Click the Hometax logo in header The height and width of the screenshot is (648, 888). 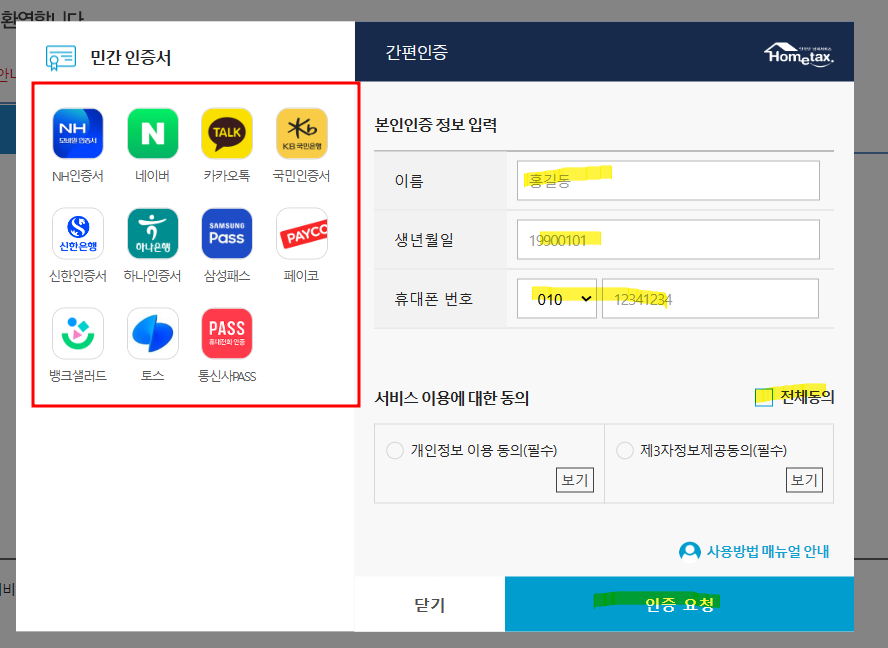[x=799, y=55]
